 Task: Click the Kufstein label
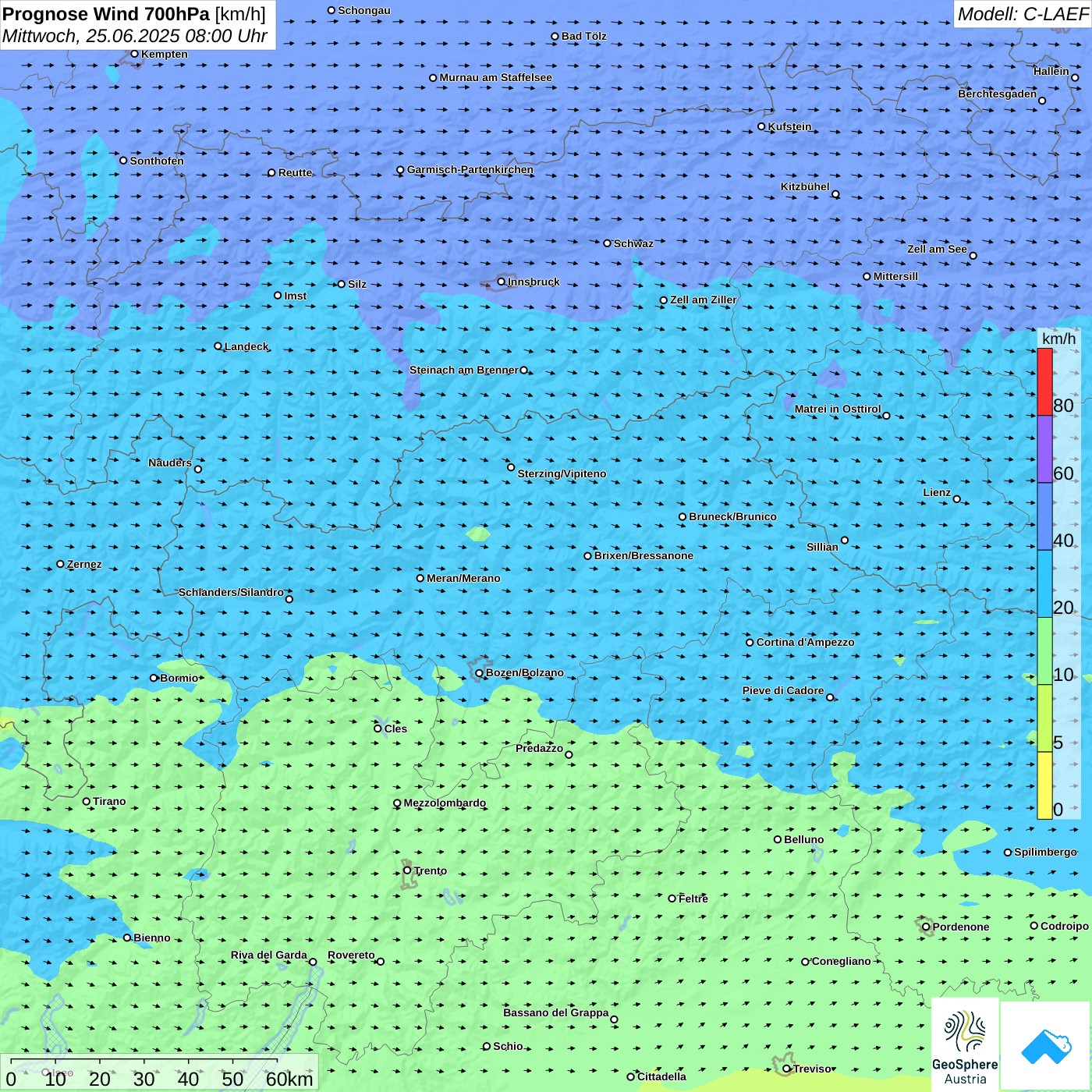pos(789,126)
